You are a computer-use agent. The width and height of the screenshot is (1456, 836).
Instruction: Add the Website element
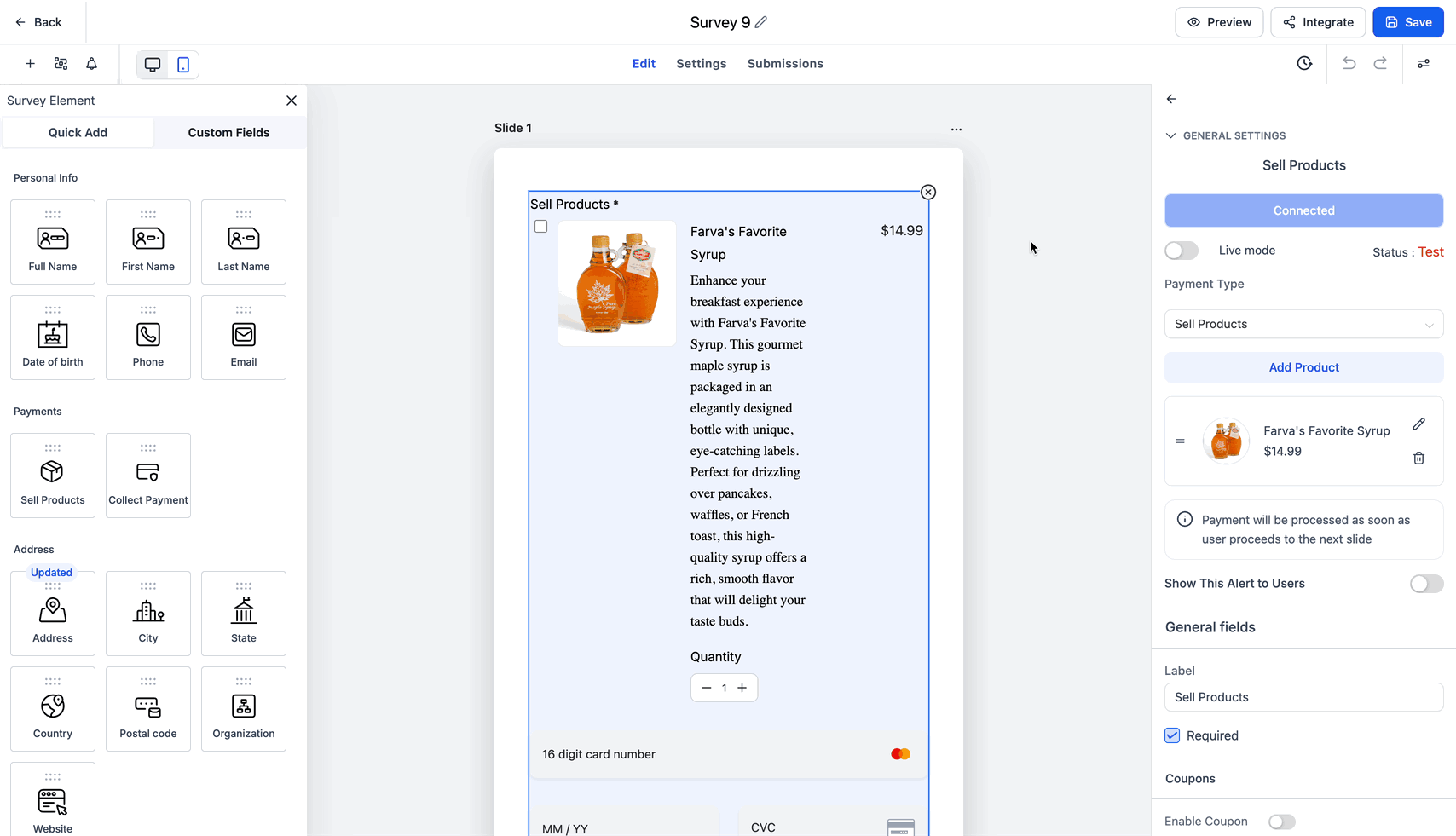tap(53, 799)
